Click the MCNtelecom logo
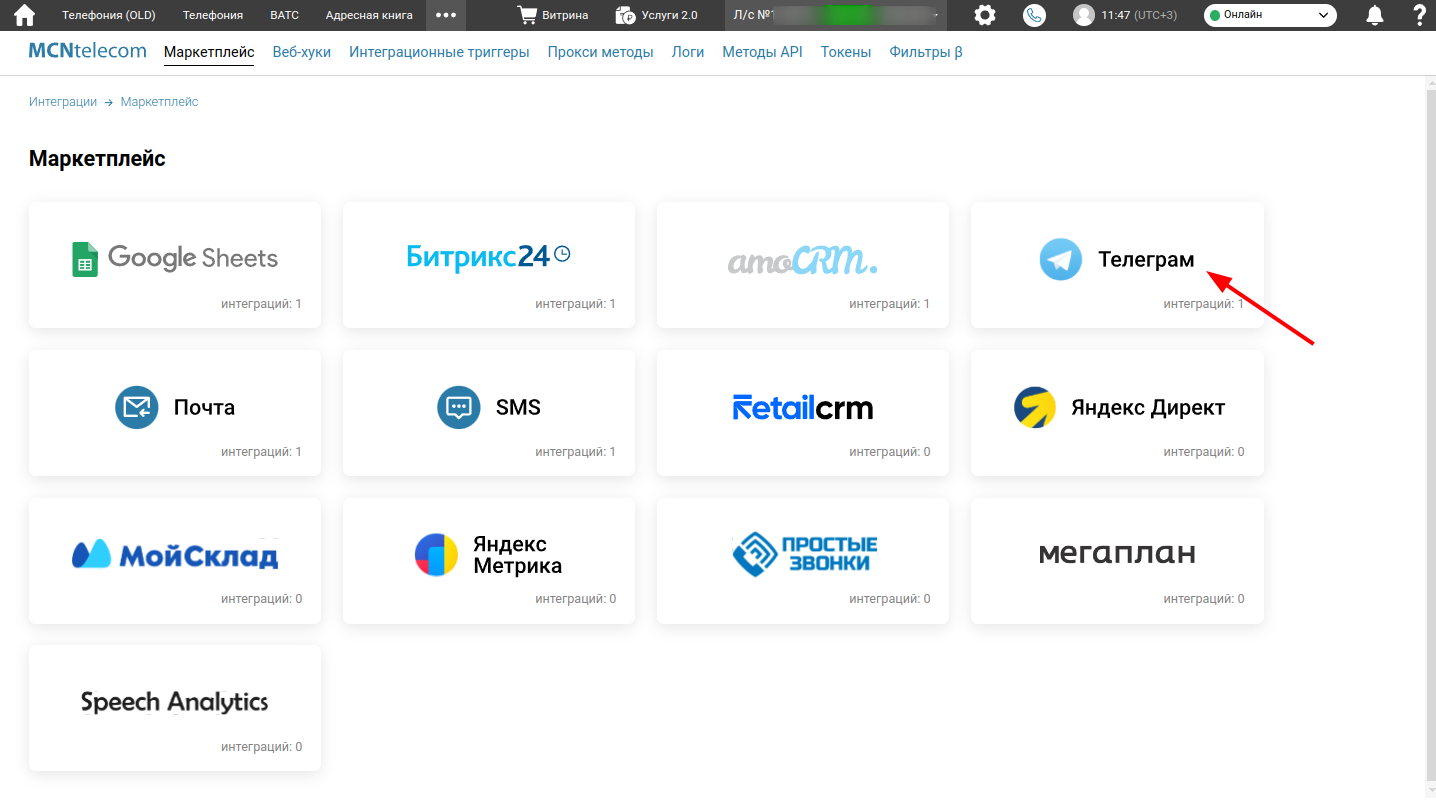The height and width of the screenshot is (801, 1436). (88, 51)
